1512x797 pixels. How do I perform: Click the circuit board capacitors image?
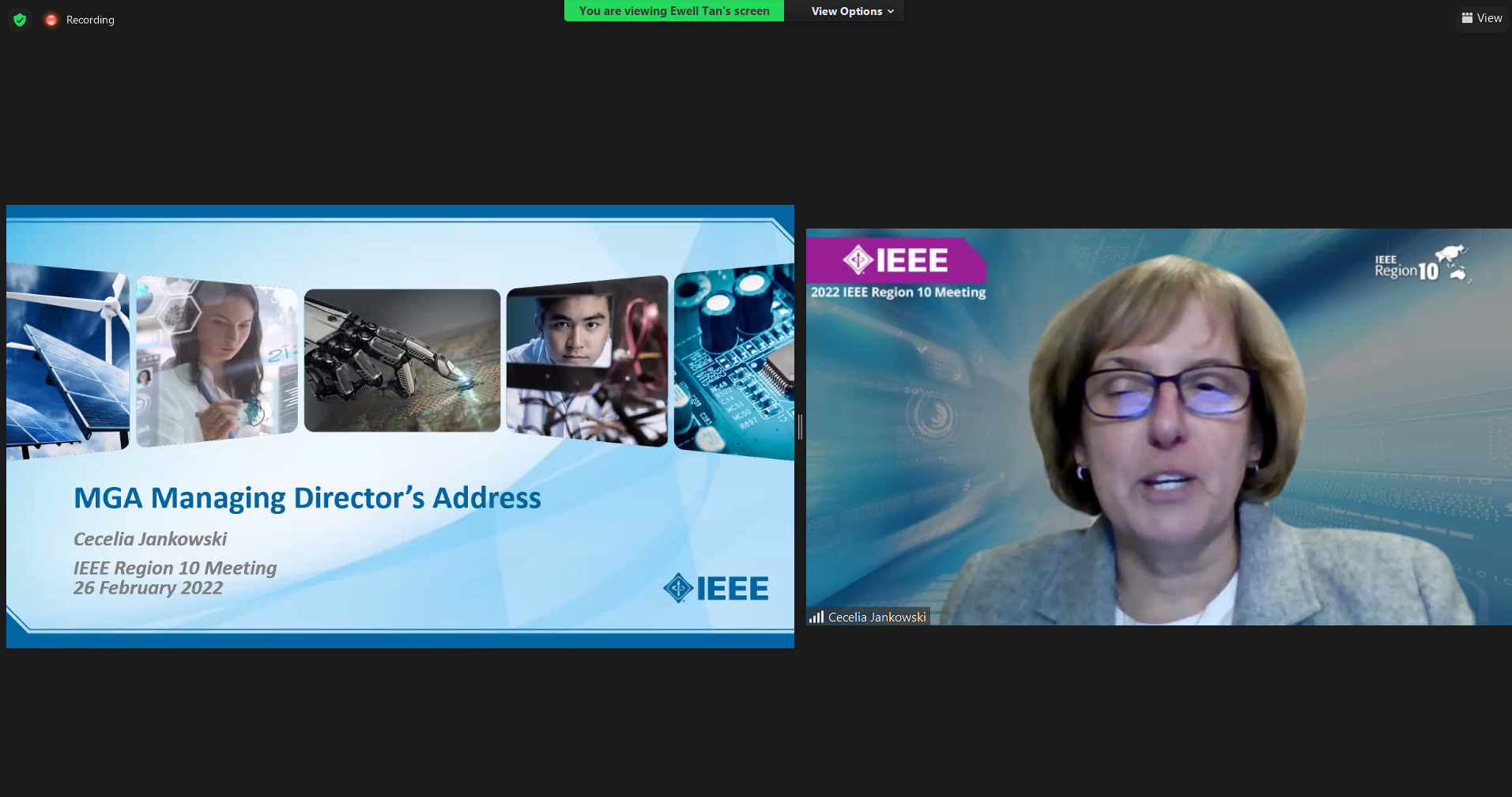[x=734, y=362]
